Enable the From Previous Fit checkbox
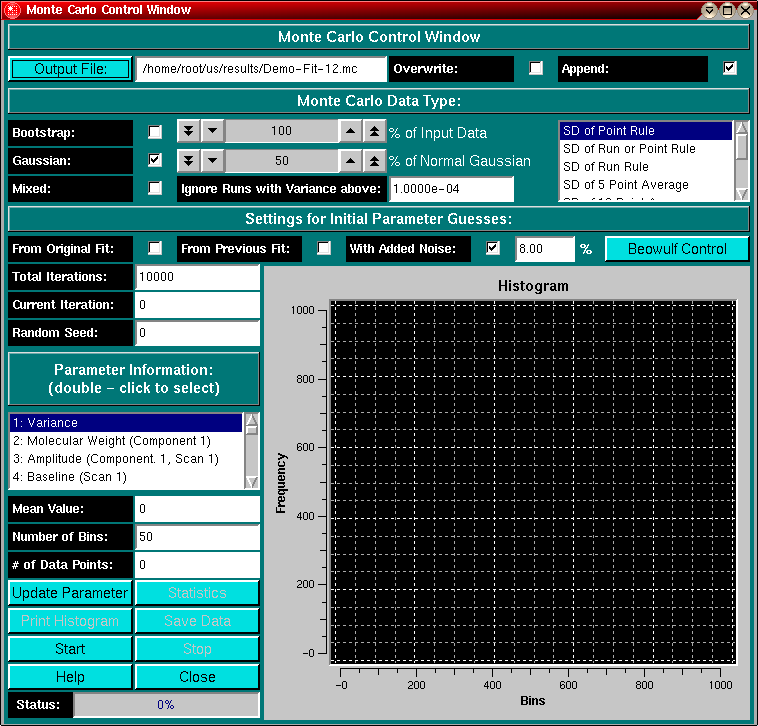This screenshot has width=758, height=726. point(324,249)
